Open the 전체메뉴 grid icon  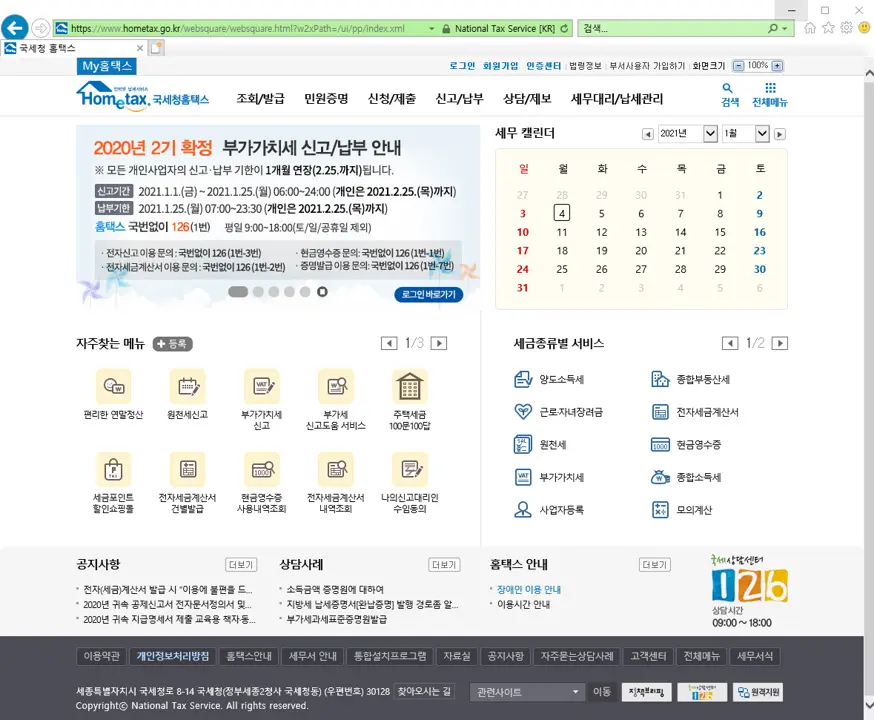[x=770, y=88]
